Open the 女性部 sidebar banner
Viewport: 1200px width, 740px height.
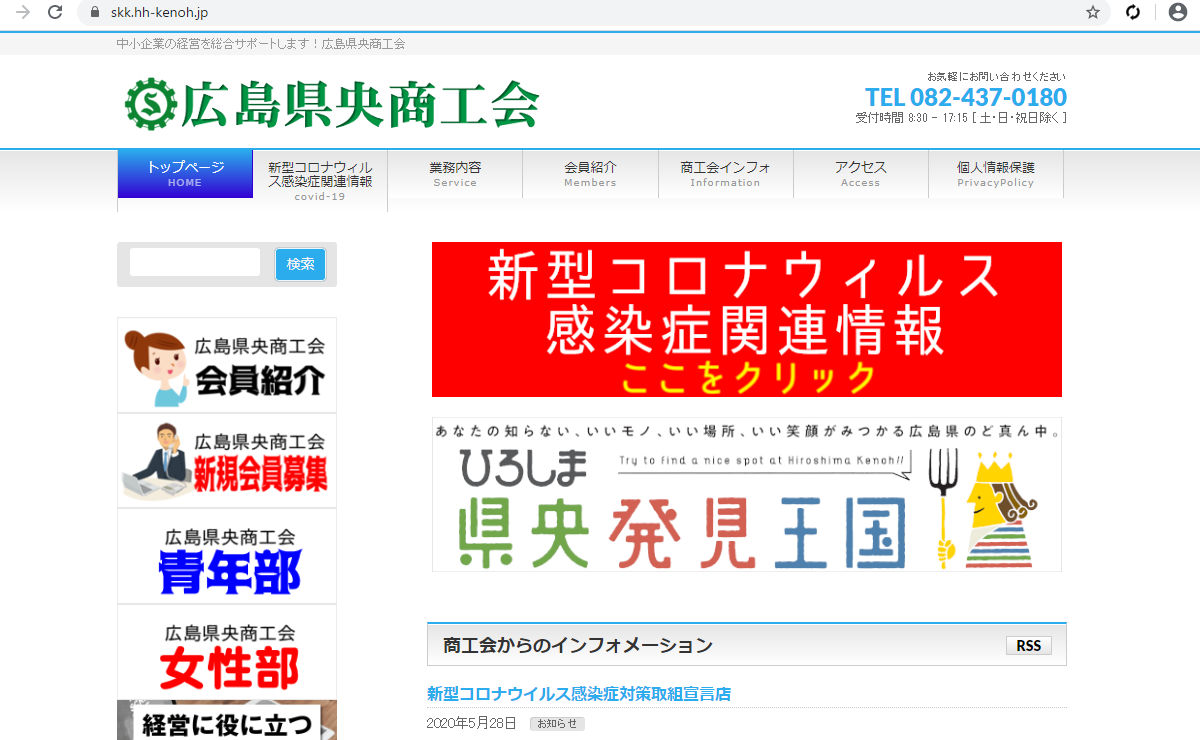[227, 652]
